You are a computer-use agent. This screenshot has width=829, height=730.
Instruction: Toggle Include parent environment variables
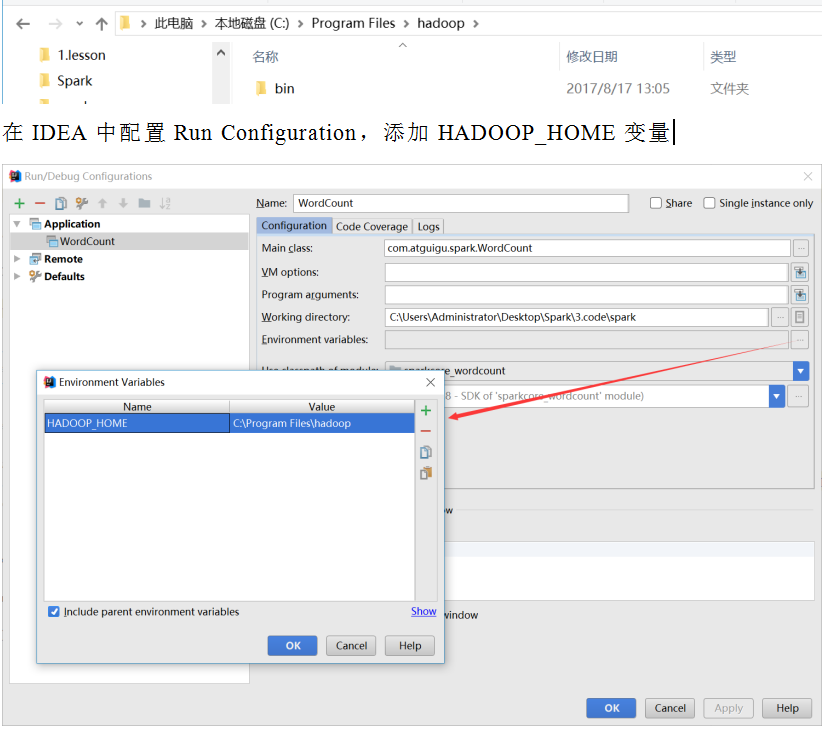53,612
